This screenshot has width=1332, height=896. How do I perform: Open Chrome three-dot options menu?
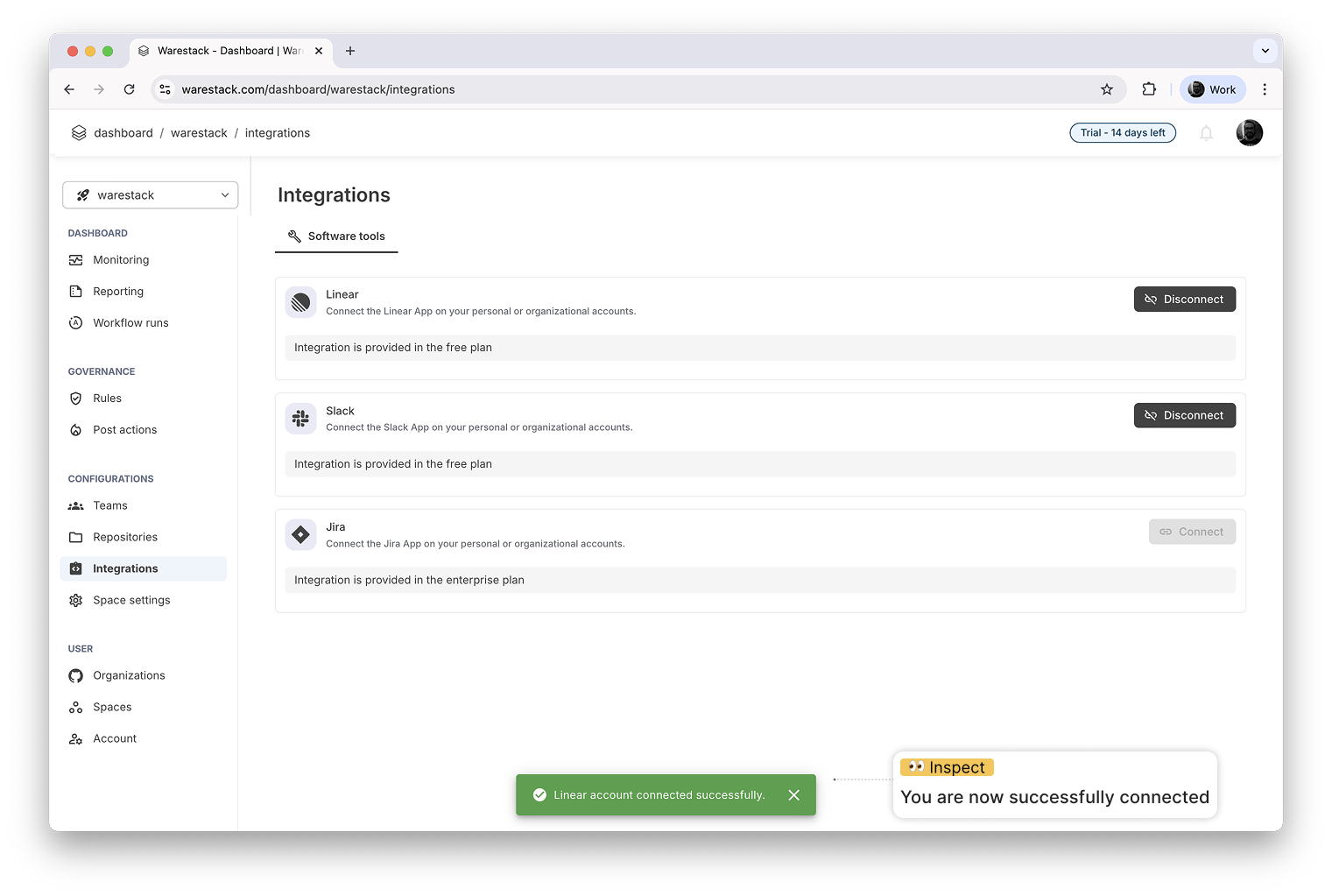[x=1264, y=89]
